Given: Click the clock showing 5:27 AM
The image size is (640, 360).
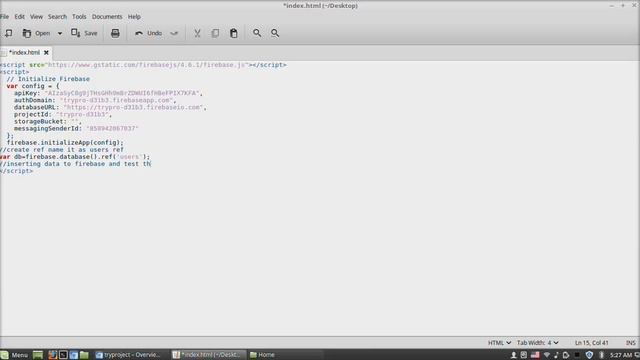Looking at the screenshot, I should click(621, 355).
